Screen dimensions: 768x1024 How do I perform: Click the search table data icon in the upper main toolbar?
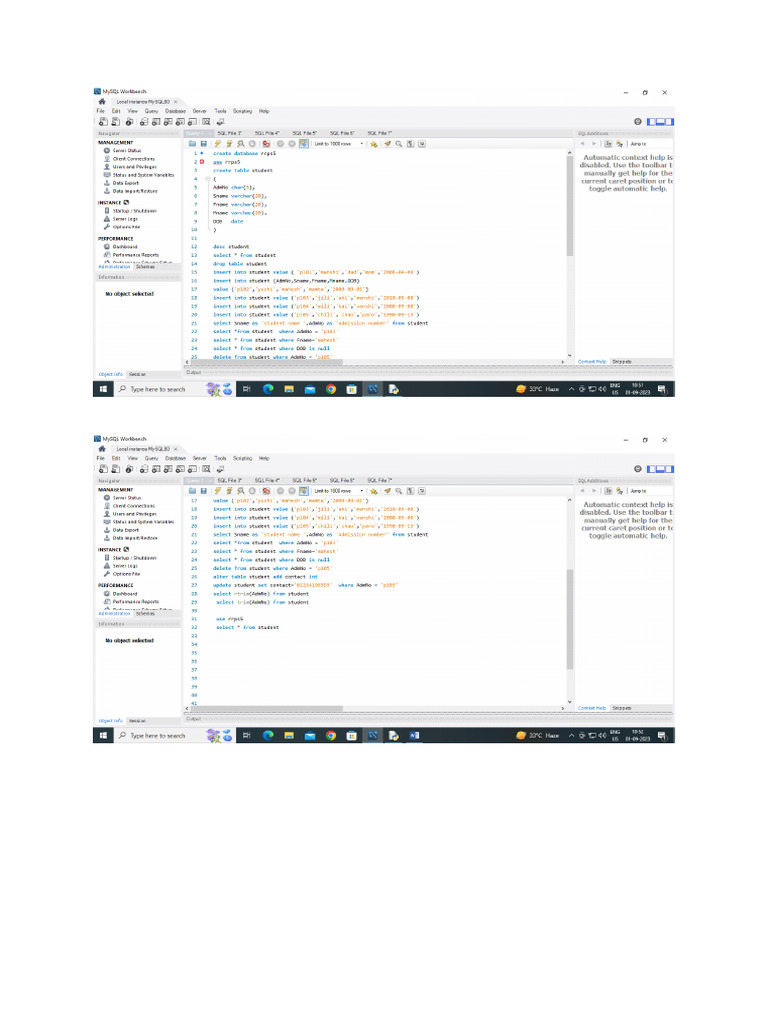[x=206, y=121]
